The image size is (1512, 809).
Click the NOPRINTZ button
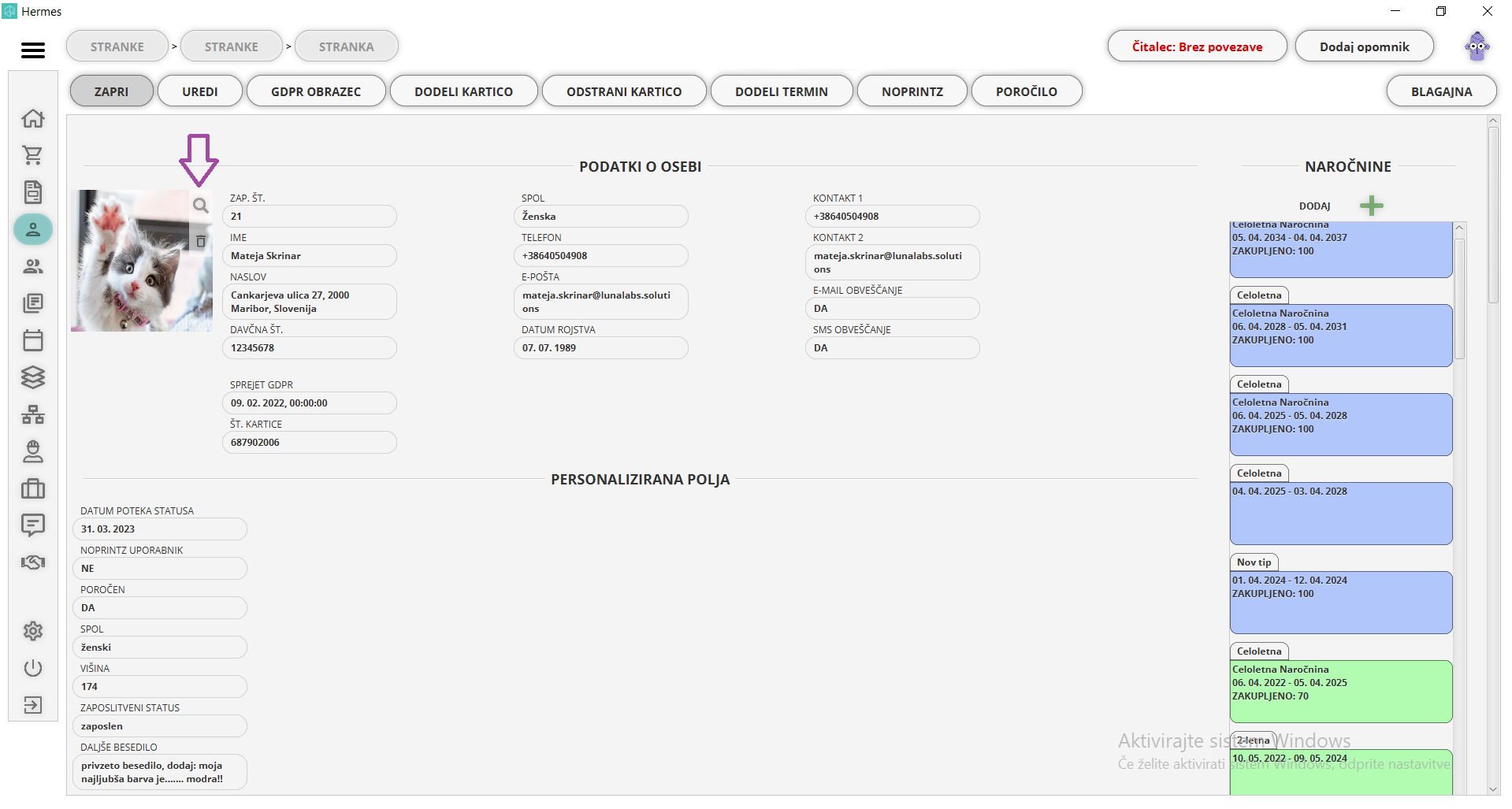pyautogui.click(x=912, y=91)
